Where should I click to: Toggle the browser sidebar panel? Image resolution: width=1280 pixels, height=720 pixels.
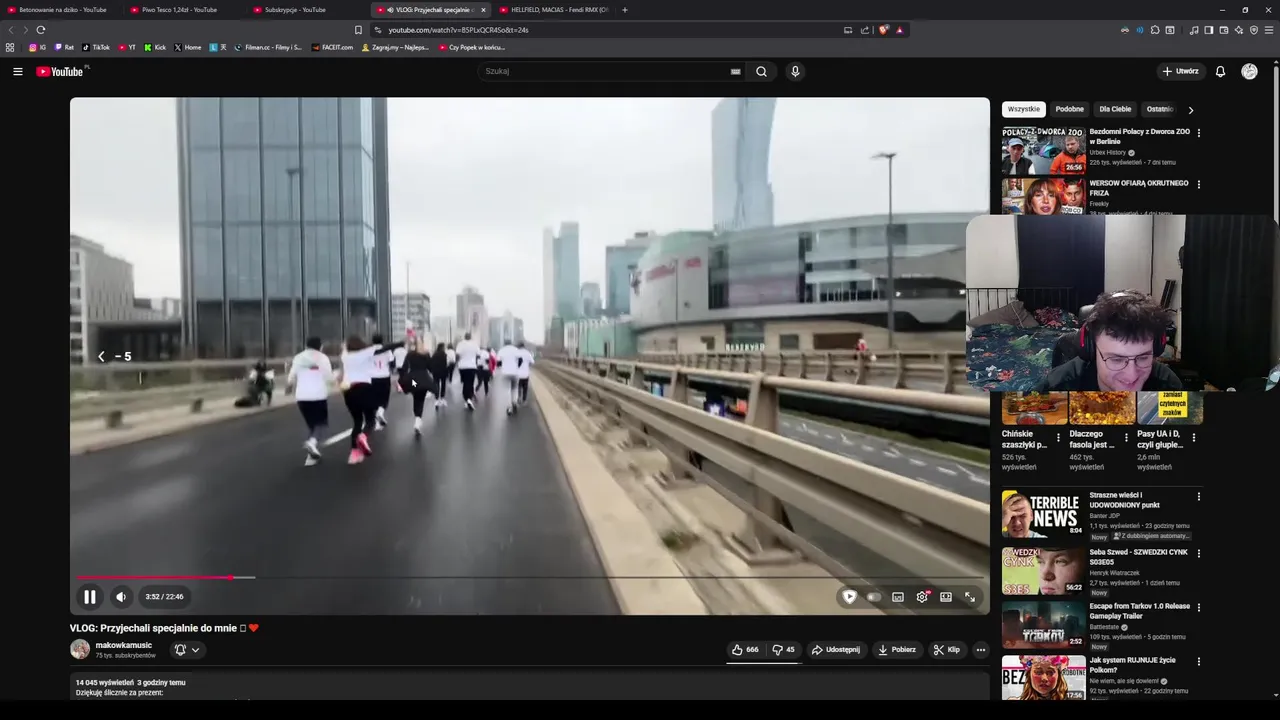pyautogui.click(x=1208, y=30)
